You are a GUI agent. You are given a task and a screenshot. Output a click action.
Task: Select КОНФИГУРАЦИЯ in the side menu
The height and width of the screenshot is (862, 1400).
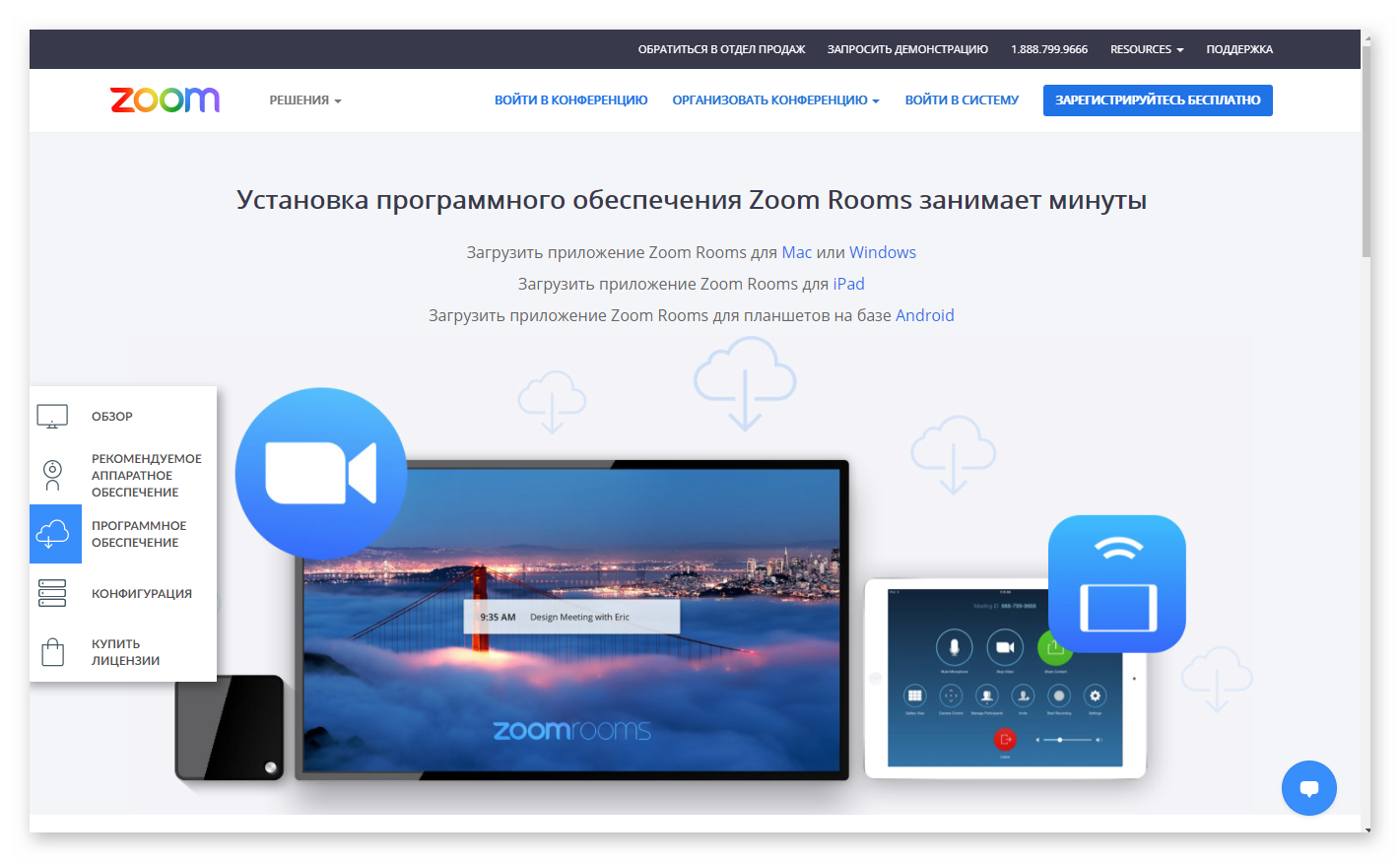142,593
